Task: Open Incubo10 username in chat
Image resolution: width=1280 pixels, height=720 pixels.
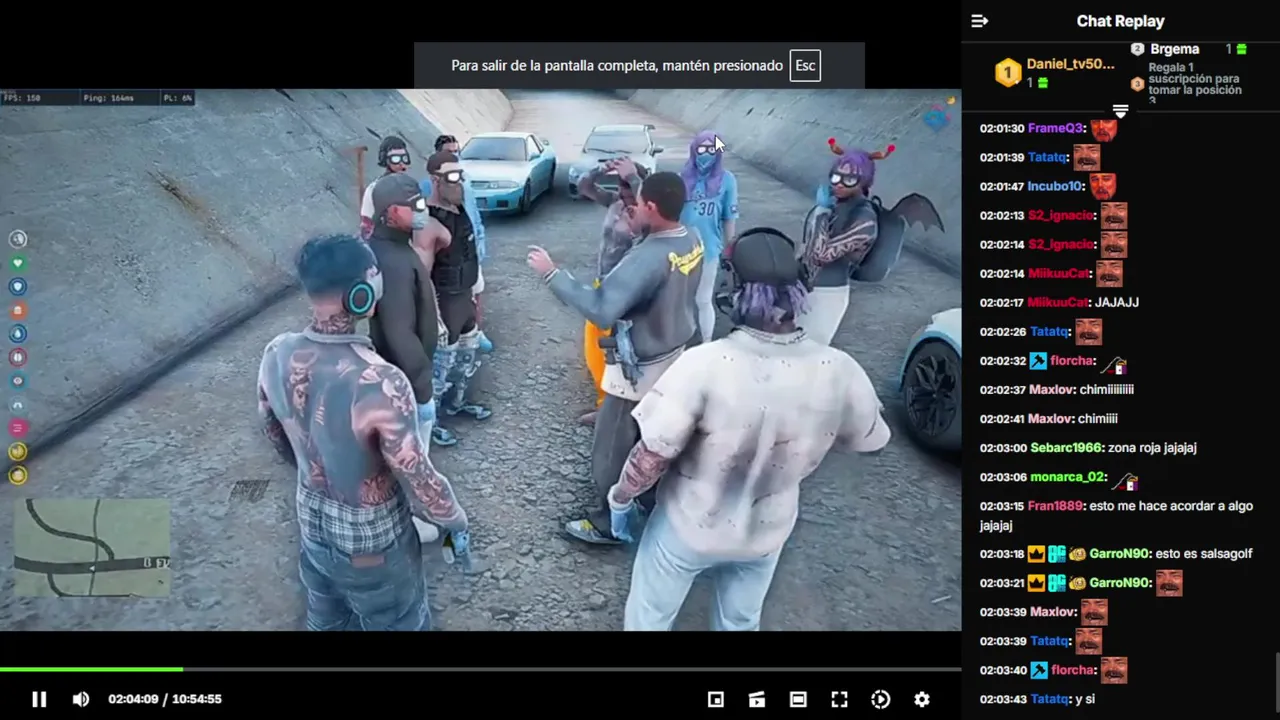Action: pos(1055,186)
